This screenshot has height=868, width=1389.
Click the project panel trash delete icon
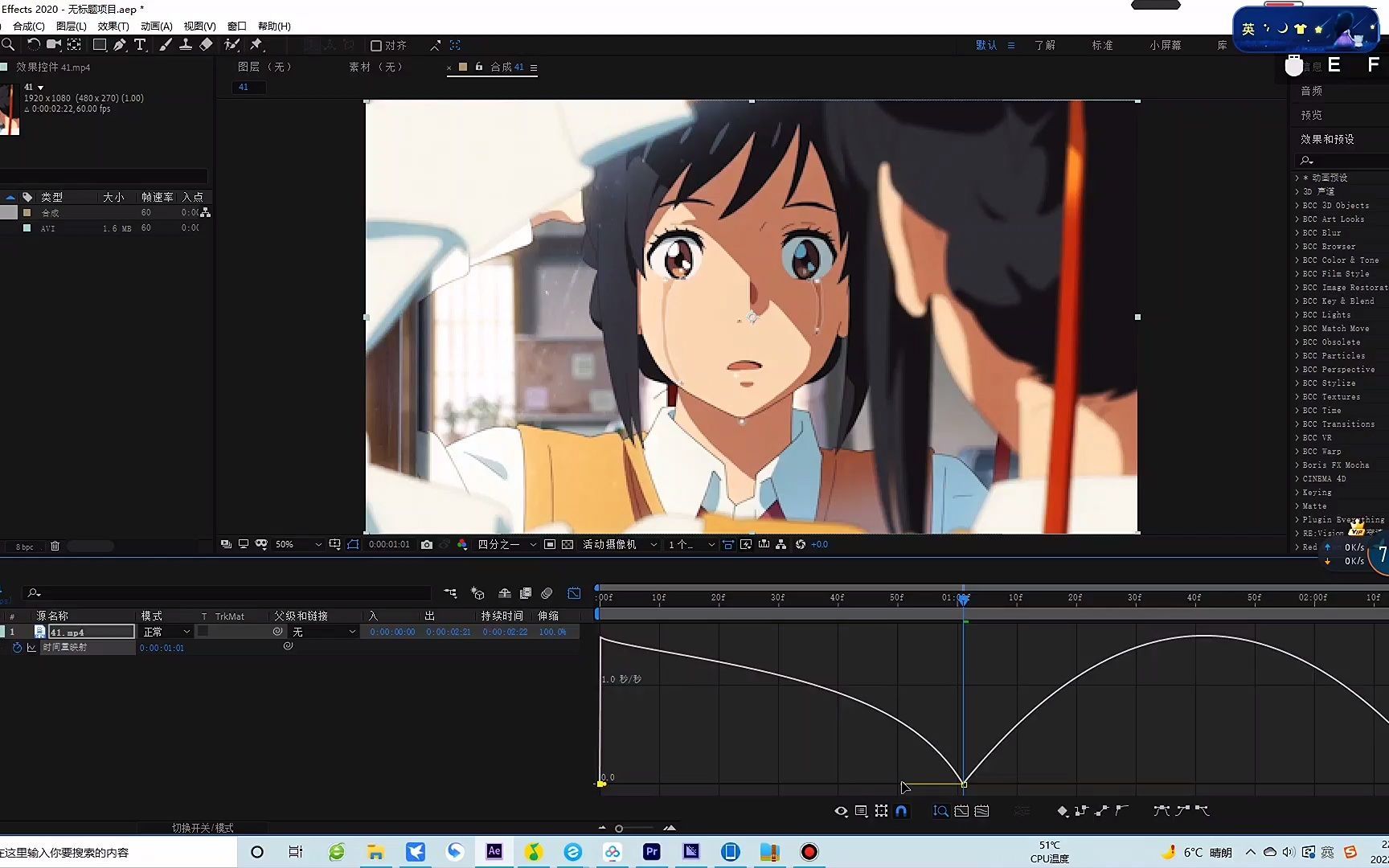tap(55, 547)
